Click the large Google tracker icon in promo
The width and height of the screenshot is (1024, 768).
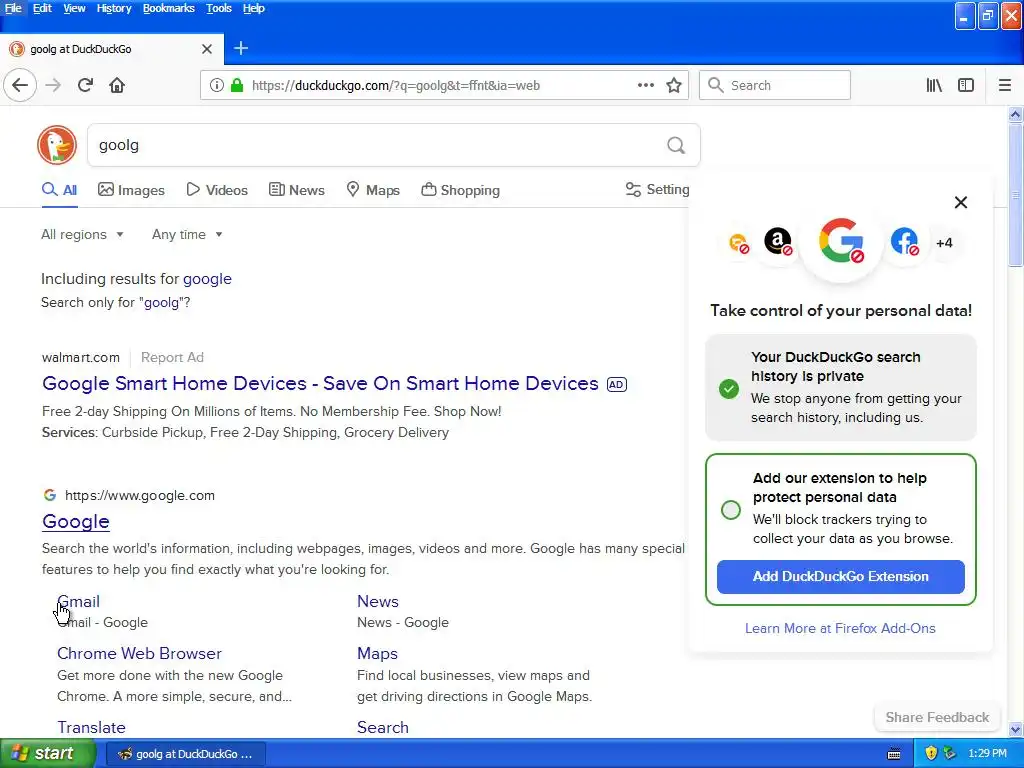pyautogui.click(x=841, y=240)
